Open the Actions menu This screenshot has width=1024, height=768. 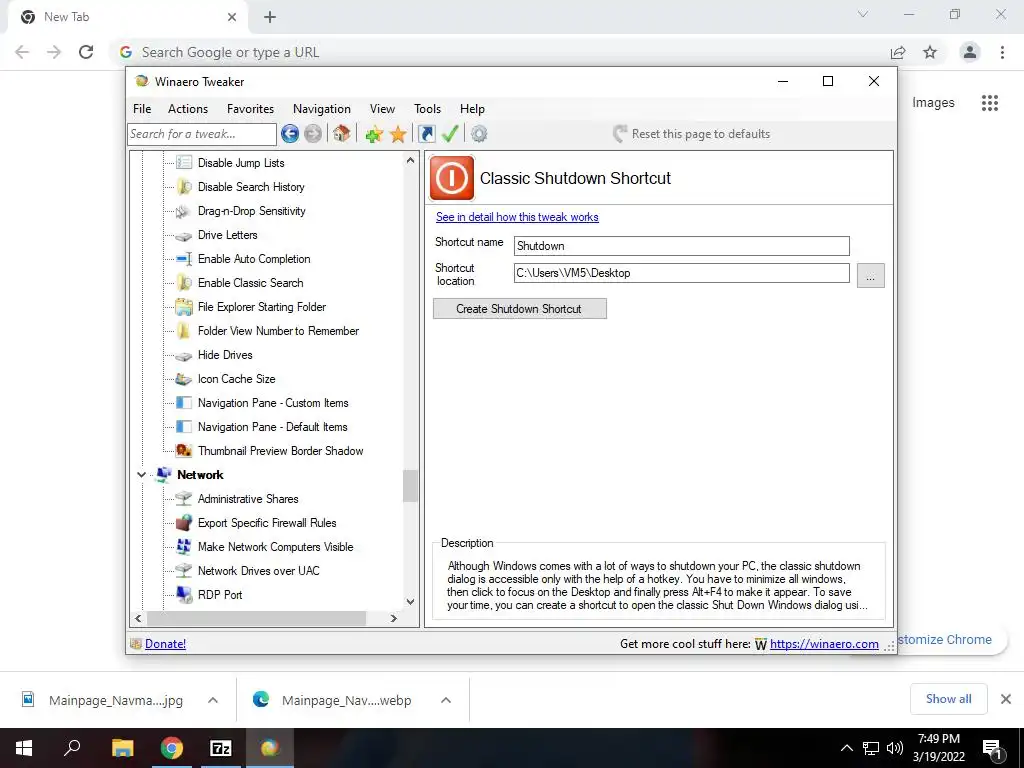click(188, 109)
